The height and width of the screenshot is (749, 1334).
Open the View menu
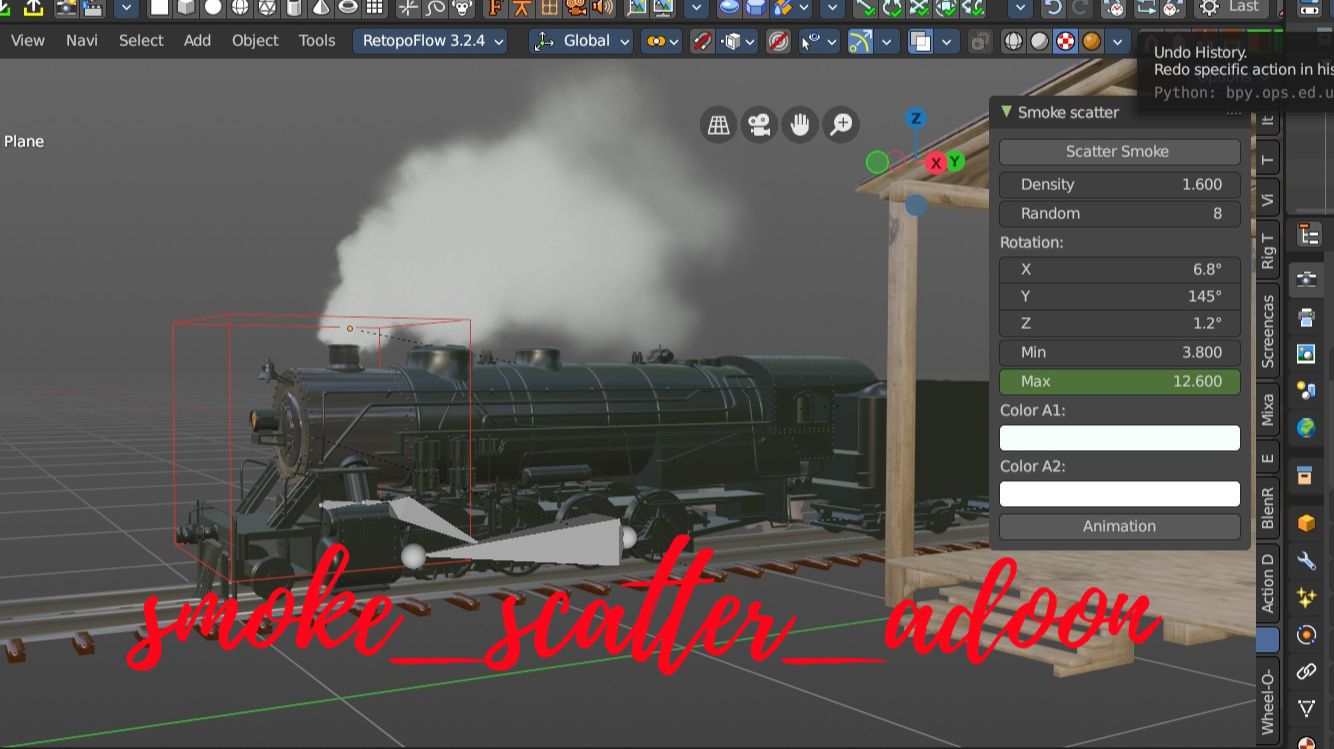27,41
